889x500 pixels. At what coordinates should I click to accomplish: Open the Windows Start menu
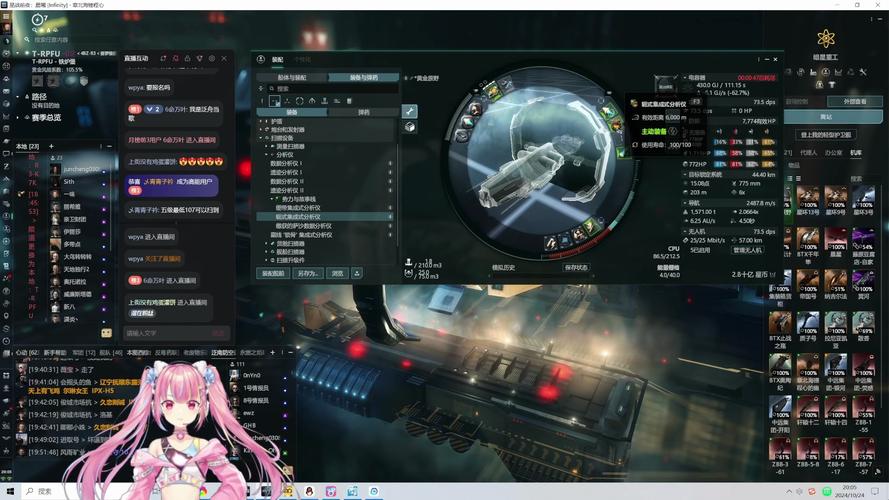tap(10, 491)
